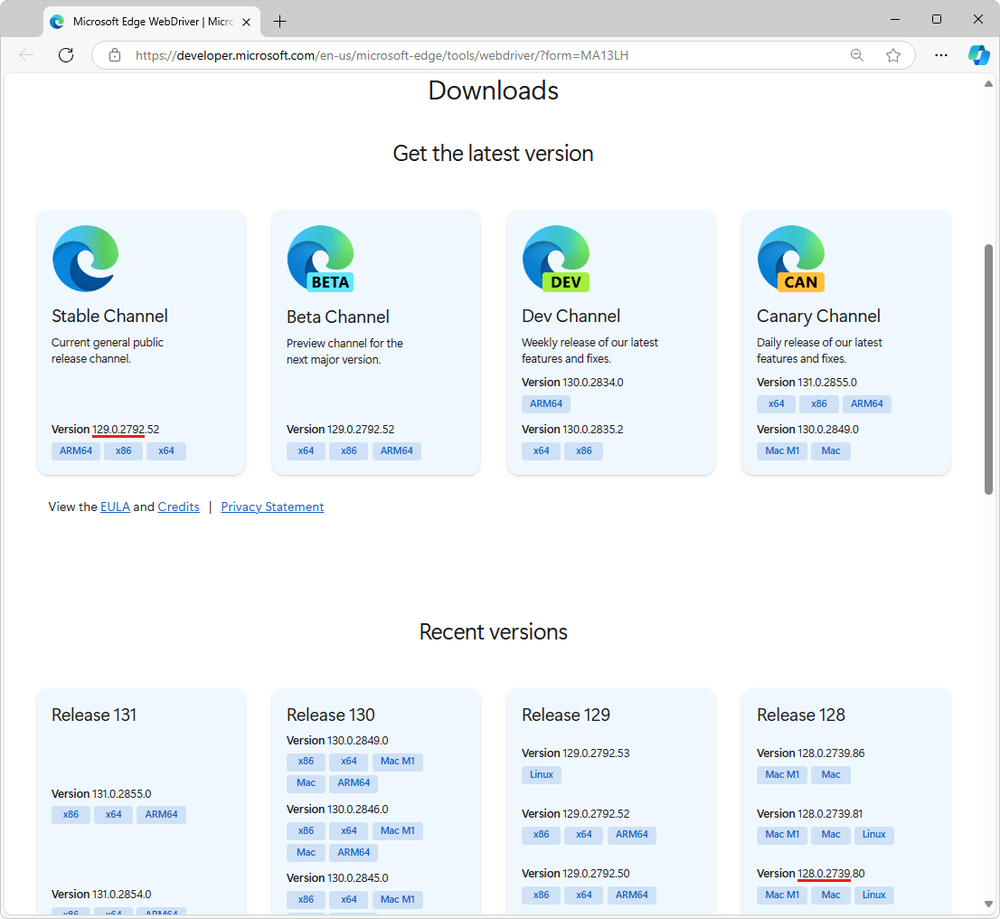Download Beta Channel x86 driver

click(x=349, y=451)
